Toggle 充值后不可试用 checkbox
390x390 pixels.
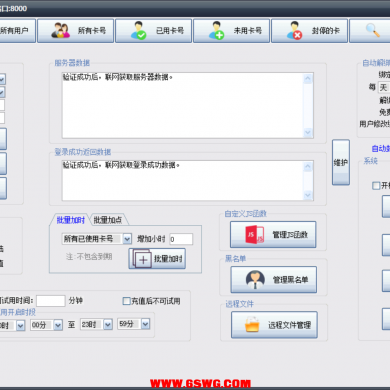(126, 301)
